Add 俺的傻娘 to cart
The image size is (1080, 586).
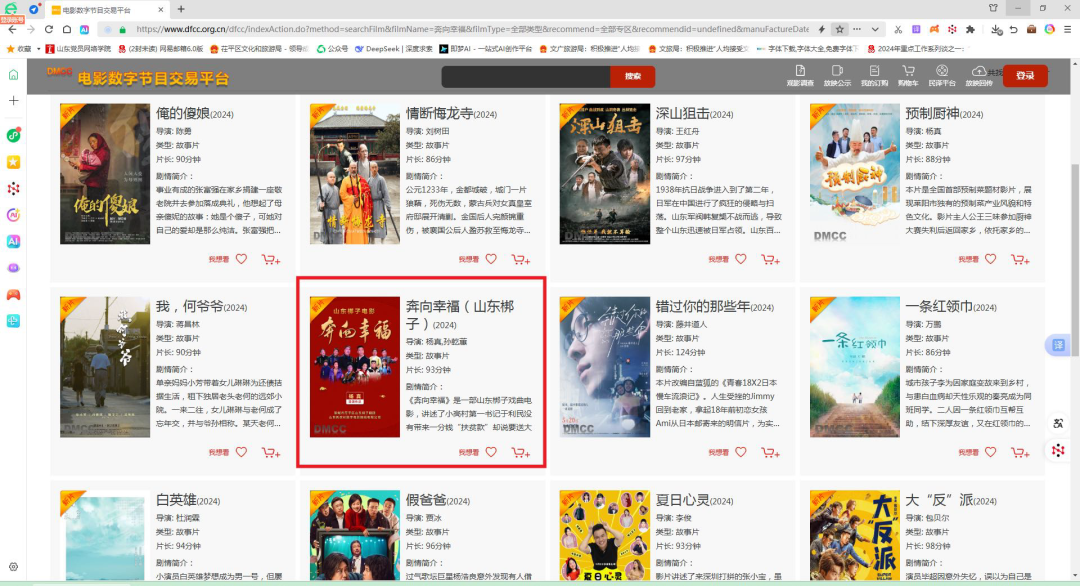271,260
